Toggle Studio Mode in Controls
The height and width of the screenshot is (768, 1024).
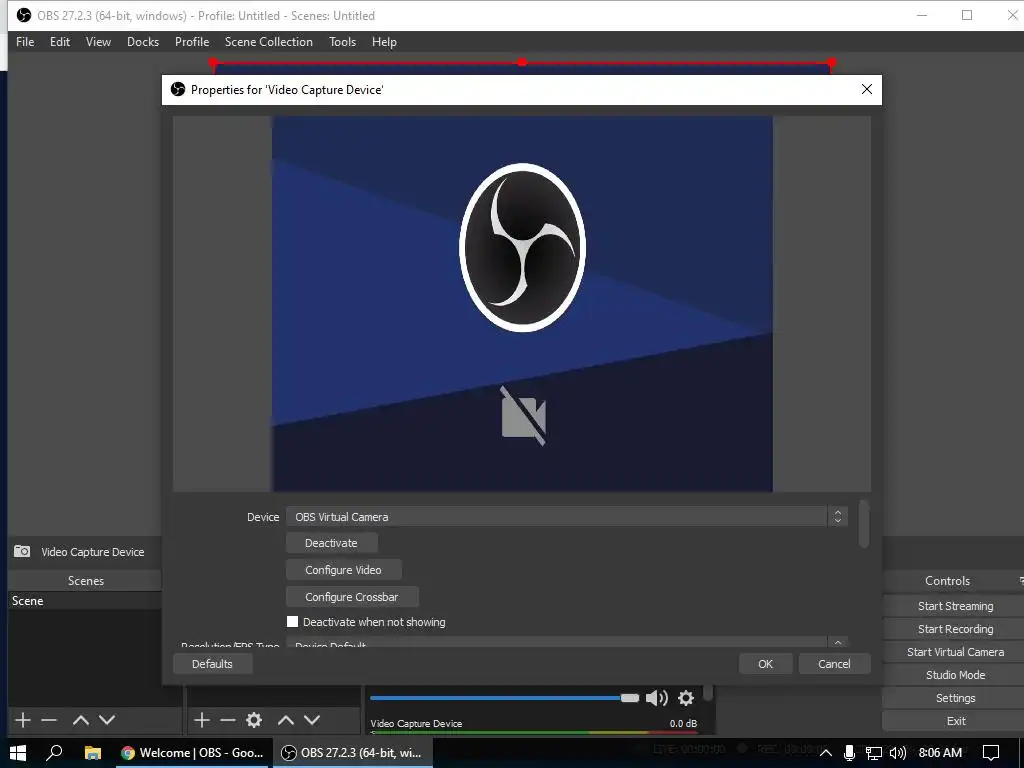955,675
